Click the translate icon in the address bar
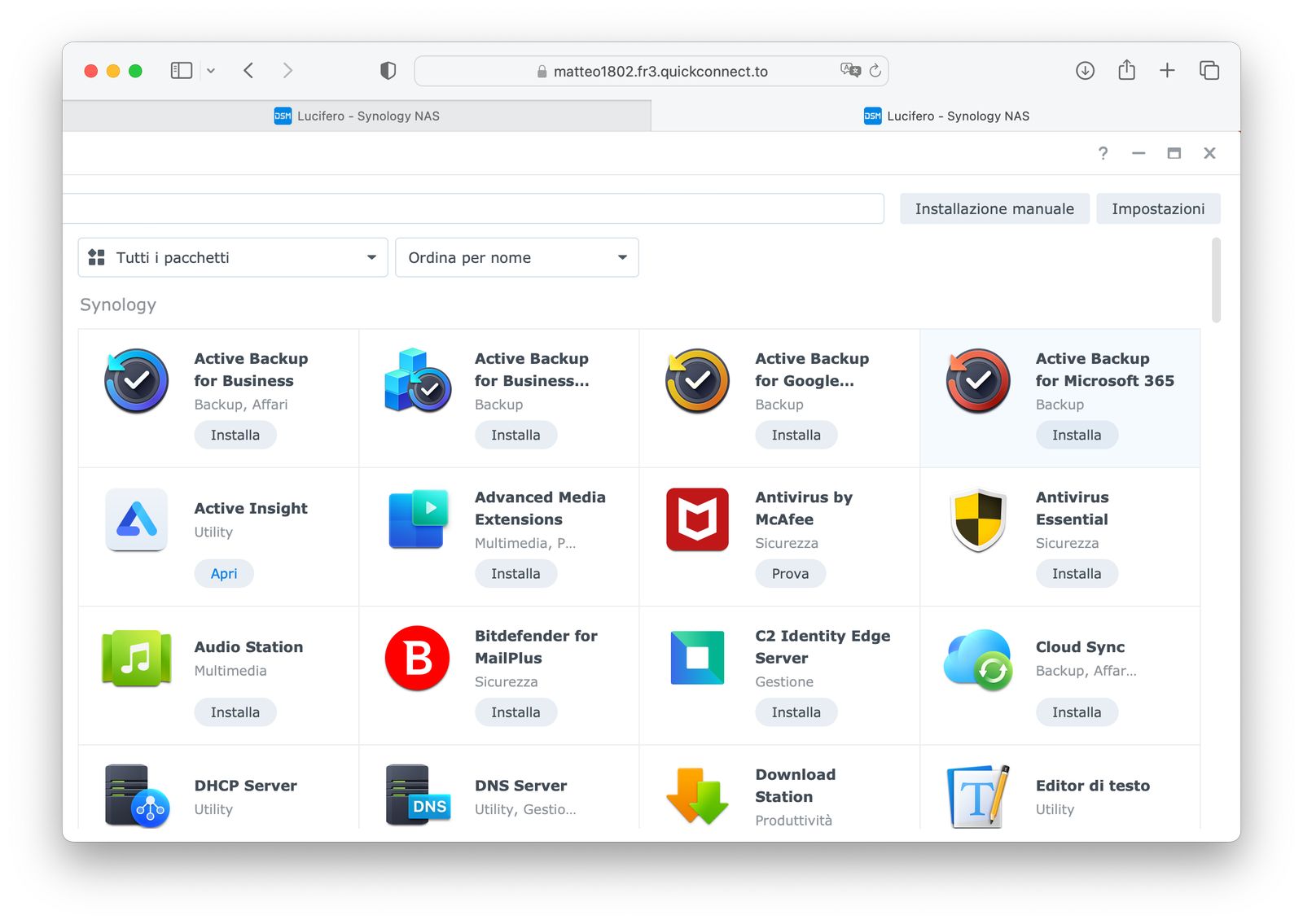Image resolution: width=1303 pixels, height=924 pixels. 850,70
